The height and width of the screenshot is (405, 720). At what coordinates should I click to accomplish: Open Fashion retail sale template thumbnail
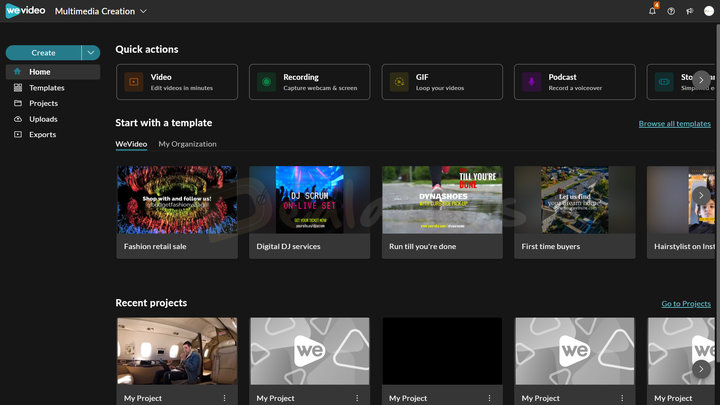177,200
